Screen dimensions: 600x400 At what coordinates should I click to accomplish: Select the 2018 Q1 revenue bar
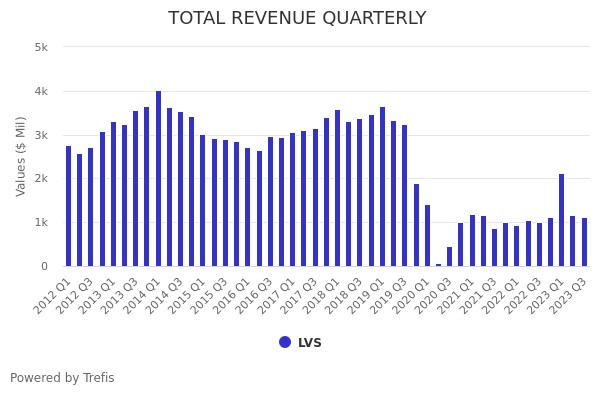point(337,188)
